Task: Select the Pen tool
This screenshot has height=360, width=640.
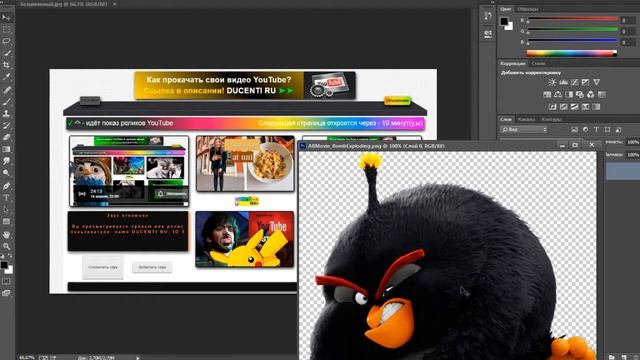Action: (6, 186)
